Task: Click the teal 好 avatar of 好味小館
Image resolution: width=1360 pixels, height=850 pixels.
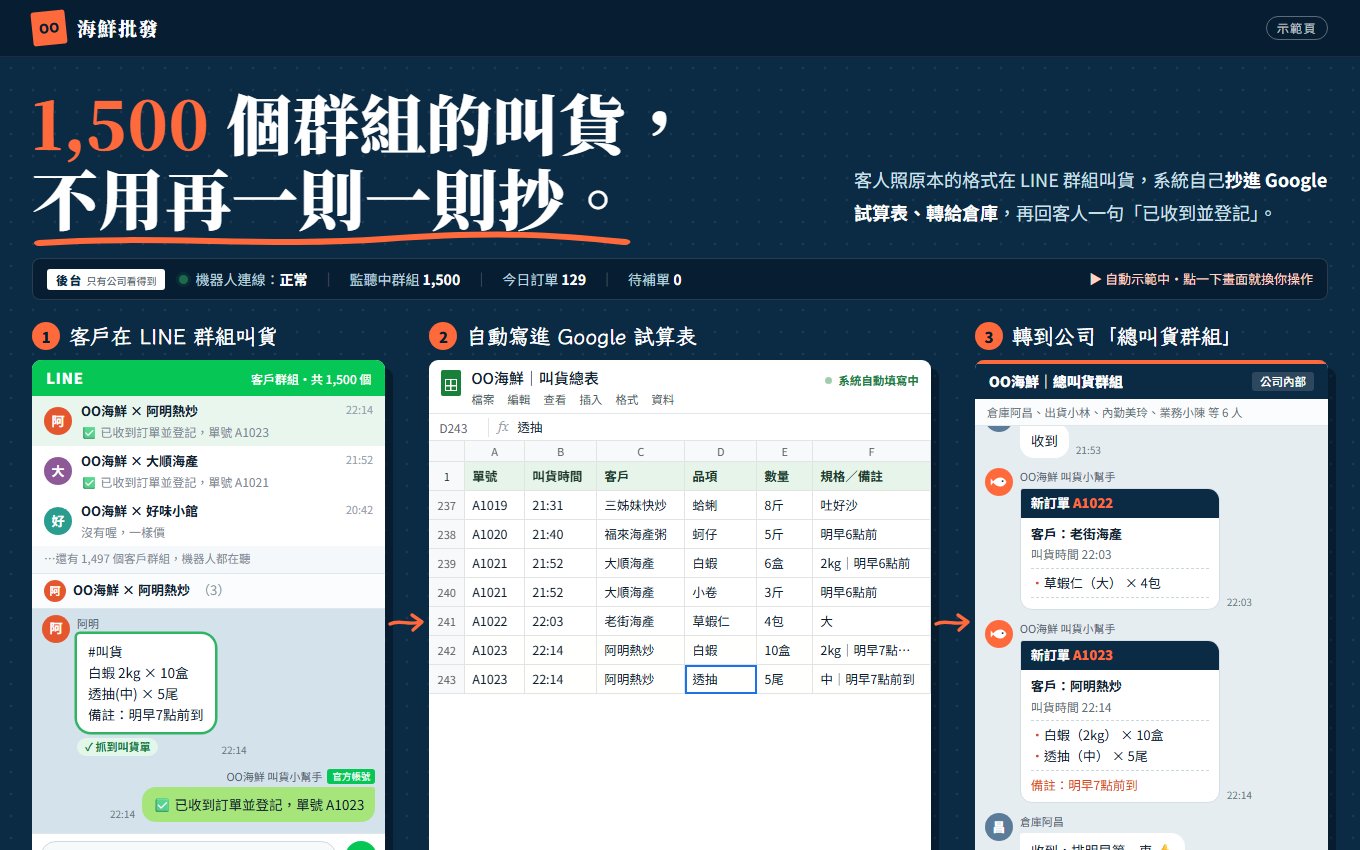Action: (x=58, y=520)
